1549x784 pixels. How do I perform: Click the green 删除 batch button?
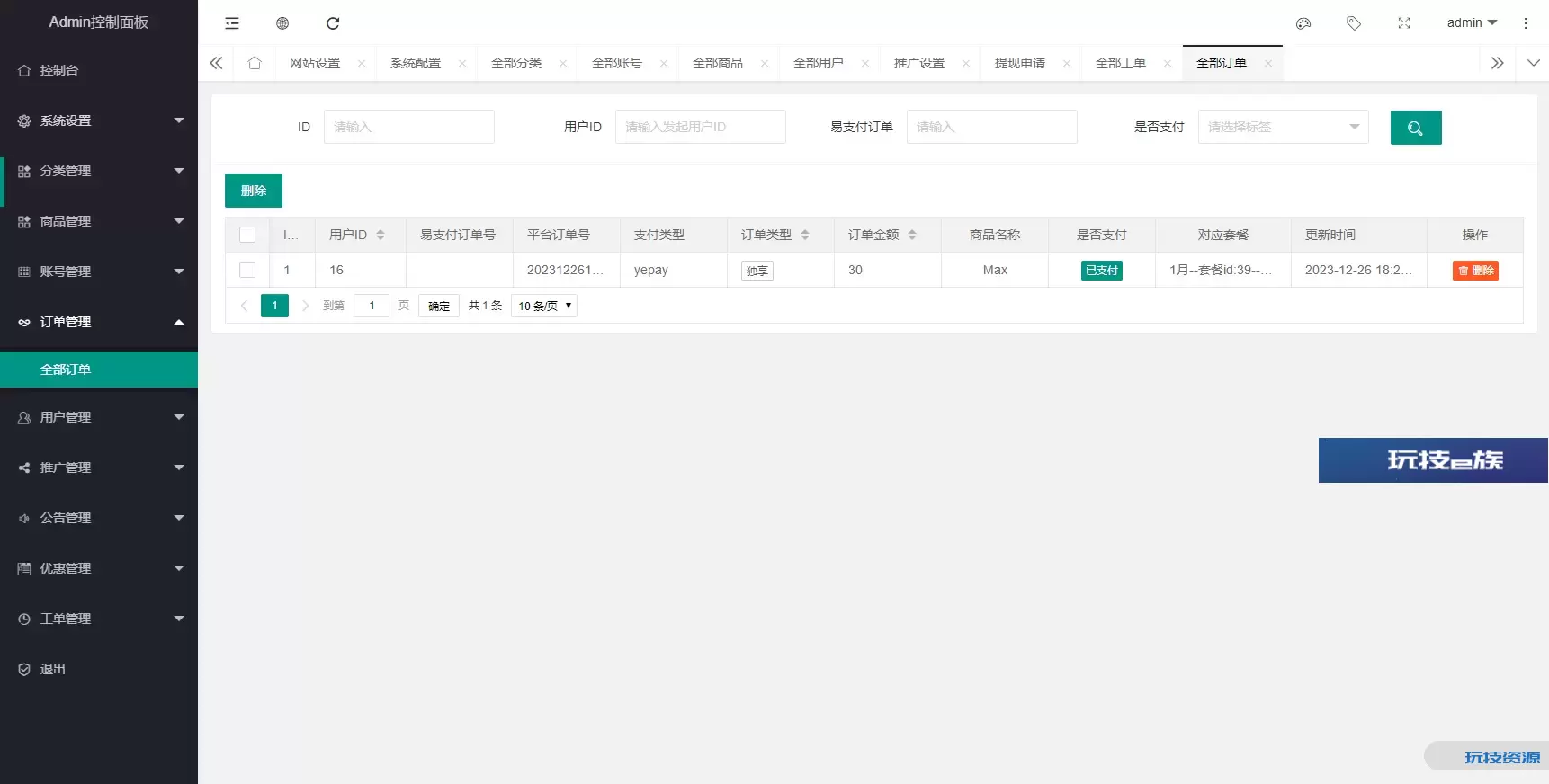click(254, 191)
